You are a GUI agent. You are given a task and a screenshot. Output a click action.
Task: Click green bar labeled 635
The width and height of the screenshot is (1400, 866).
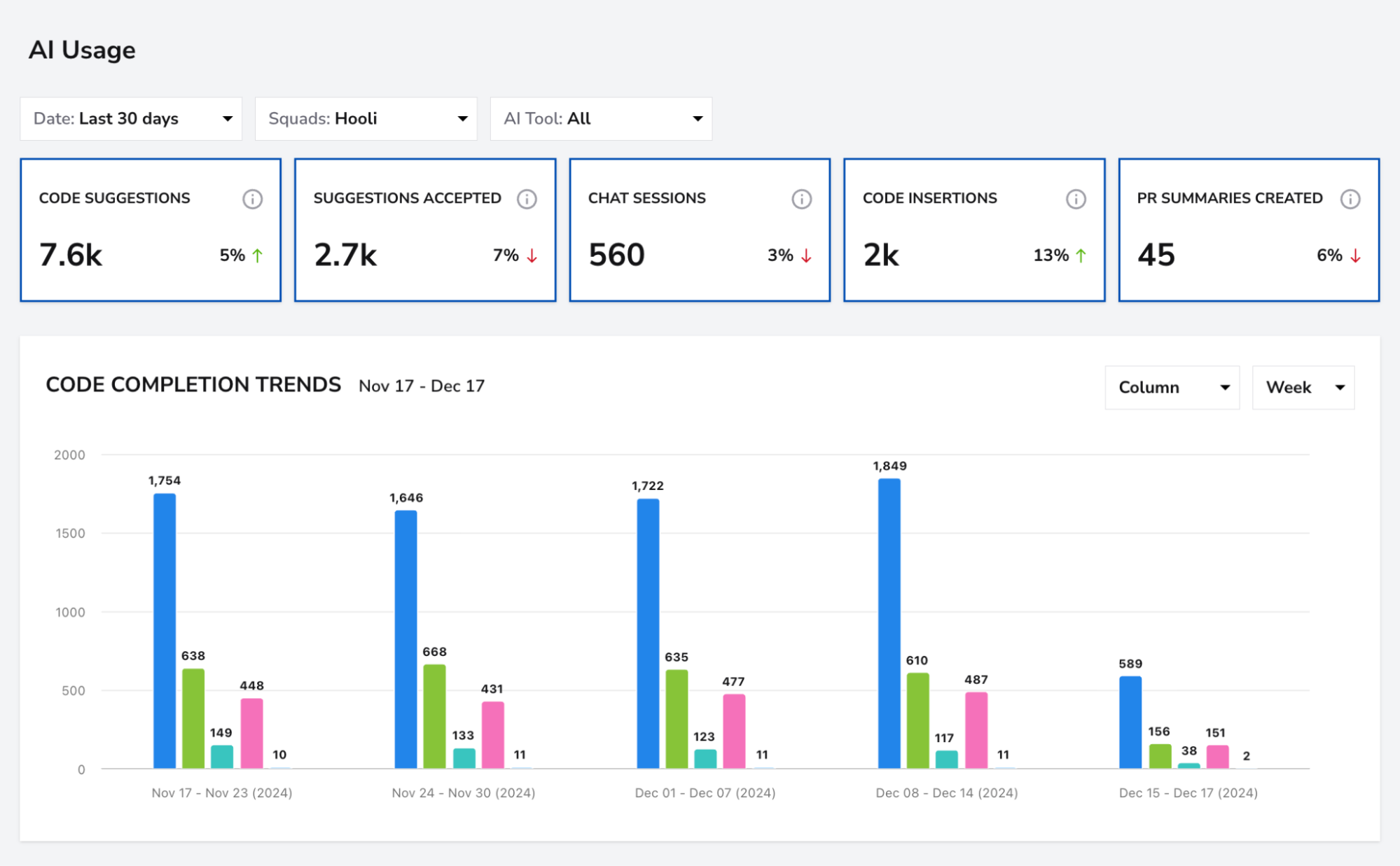pyautogui.click(x=677, y=719)
